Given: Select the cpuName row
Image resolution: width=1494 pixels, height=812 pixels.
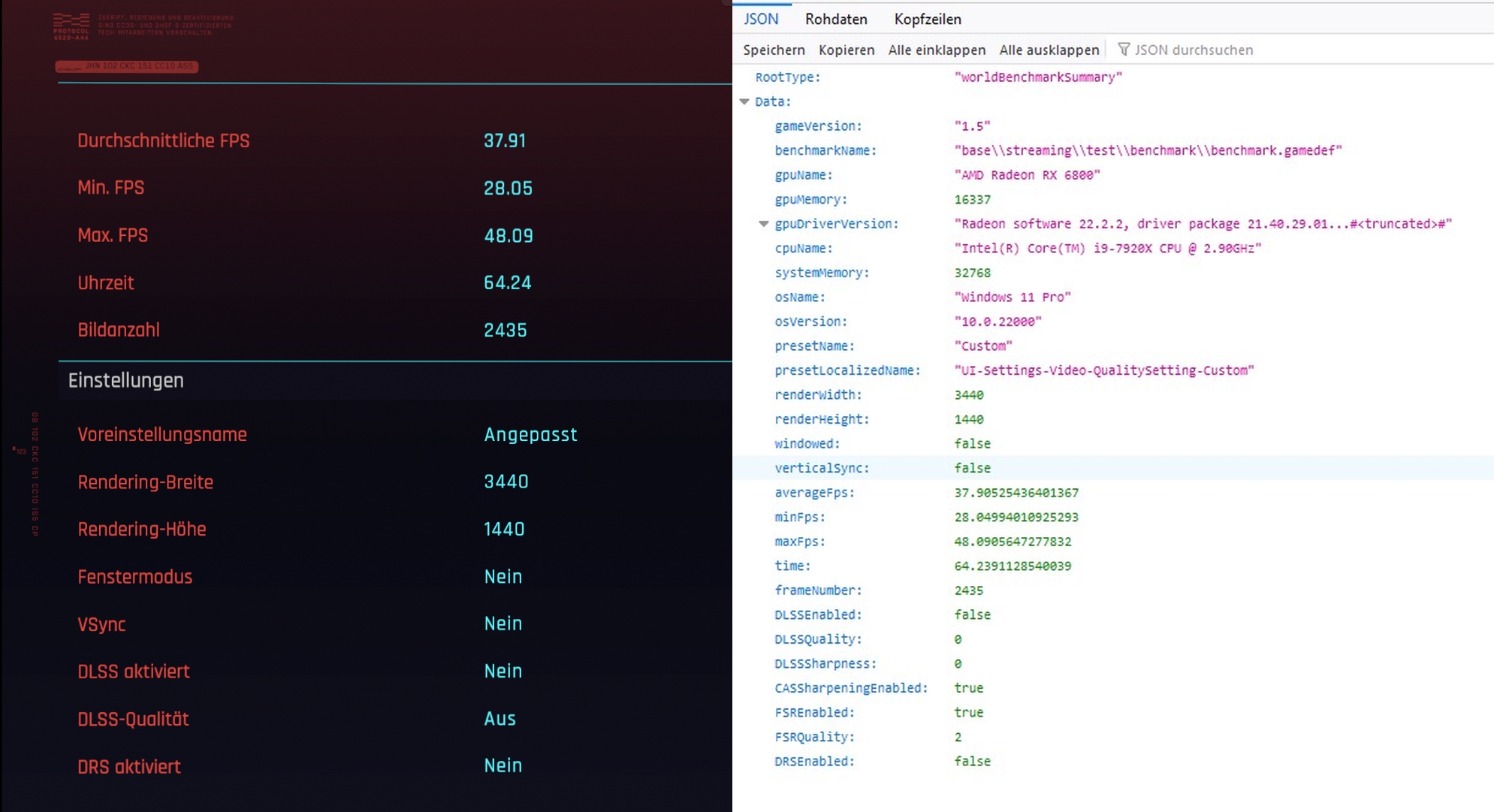Looking at the screenshot, I should 803,248.
